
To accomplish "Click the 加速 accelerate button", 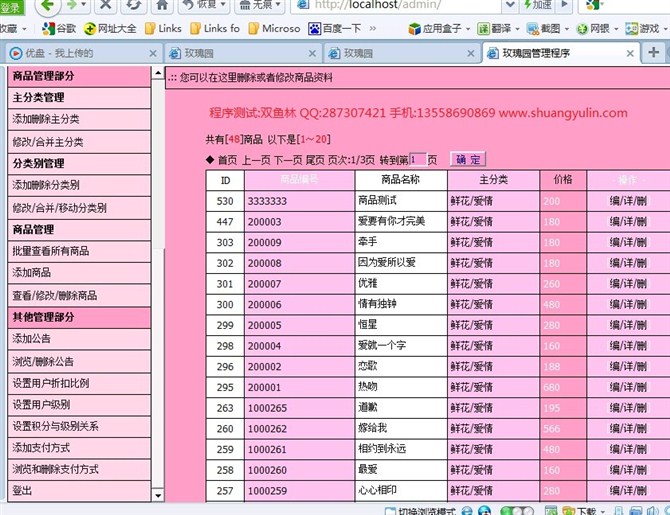I will tap(538, 4).
